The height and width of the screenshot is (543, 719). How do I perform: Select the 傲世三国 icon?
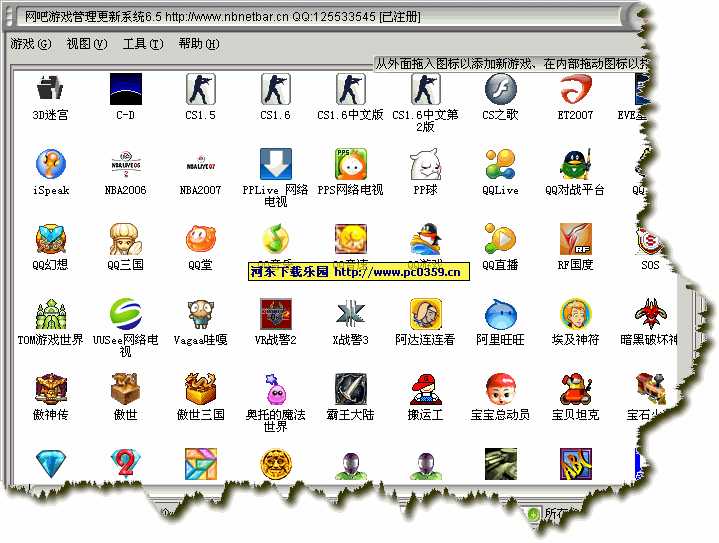200,389
